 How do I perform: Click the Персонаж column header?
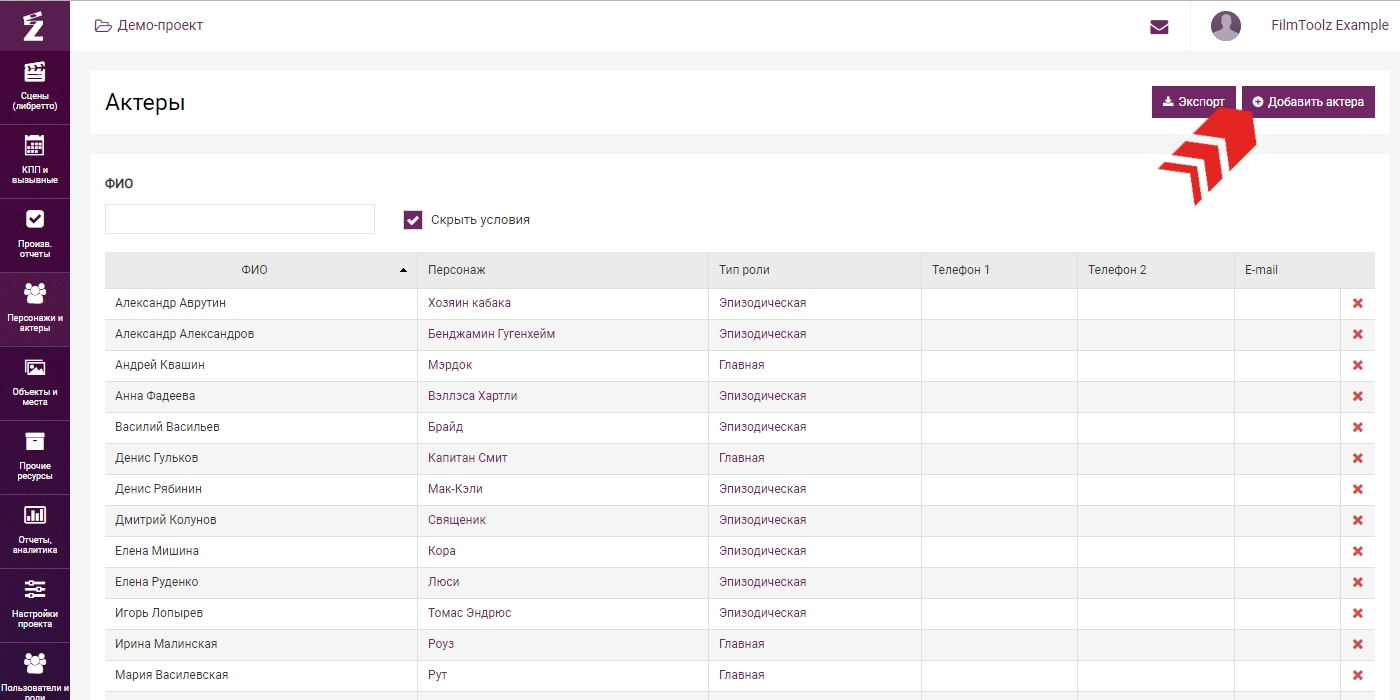563,270
